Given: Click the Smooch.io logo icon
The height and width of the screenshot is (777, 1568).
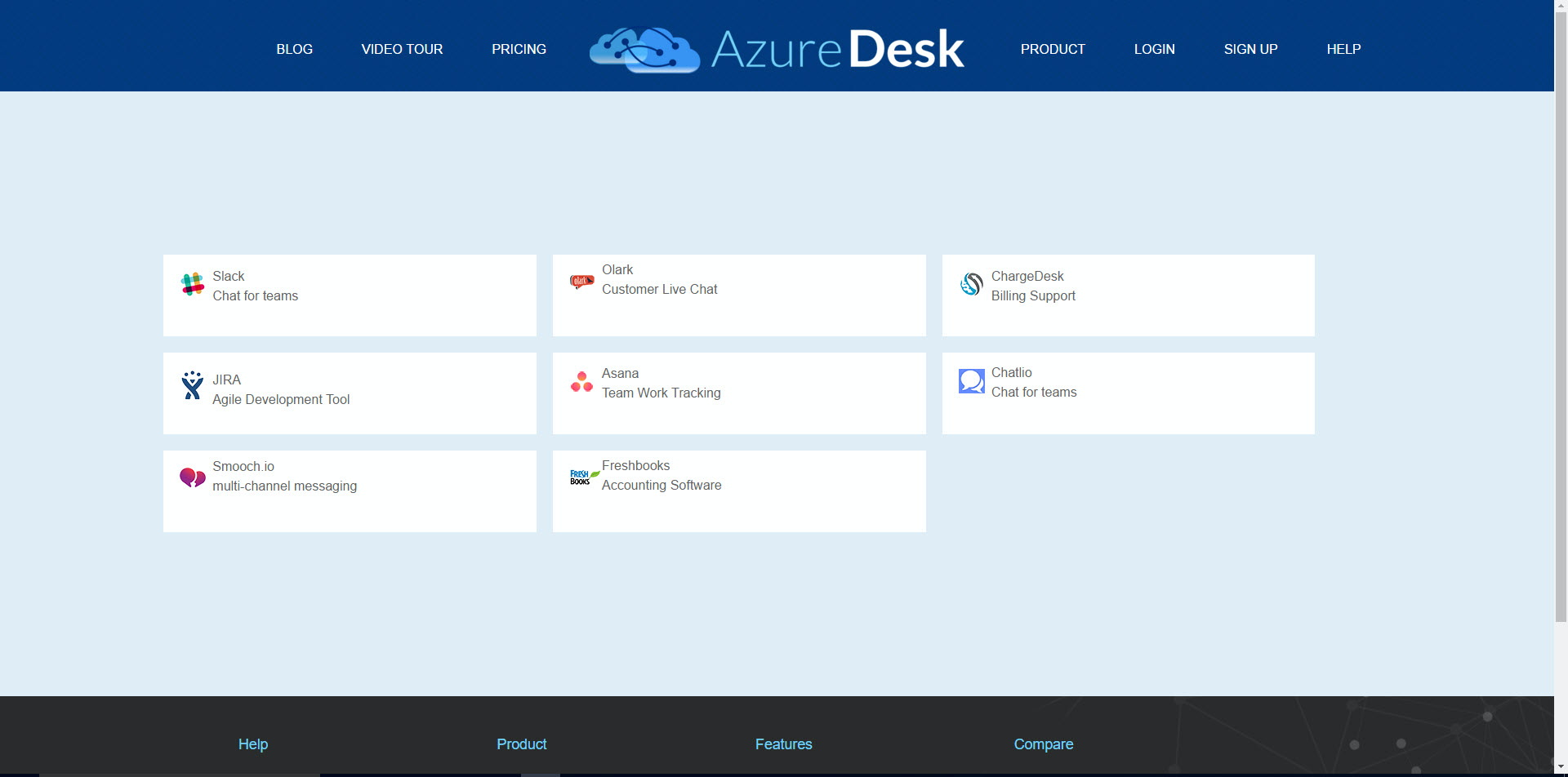Looking at the screenshot, I should click(193, 477).
